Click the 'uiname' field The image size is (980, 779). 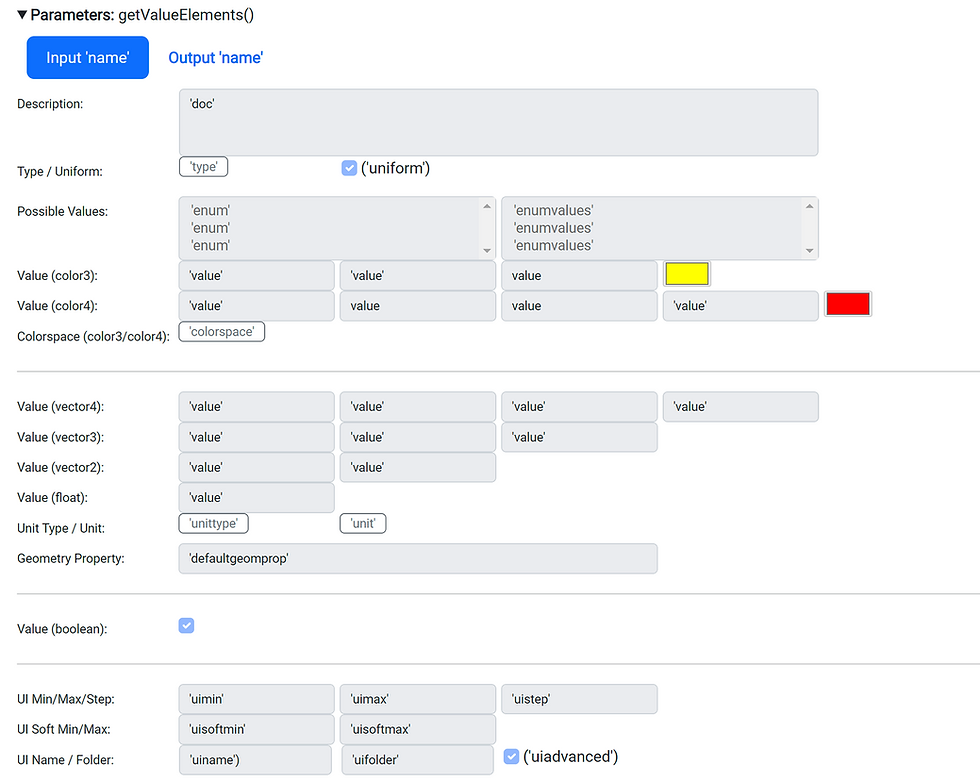(255, 760)
